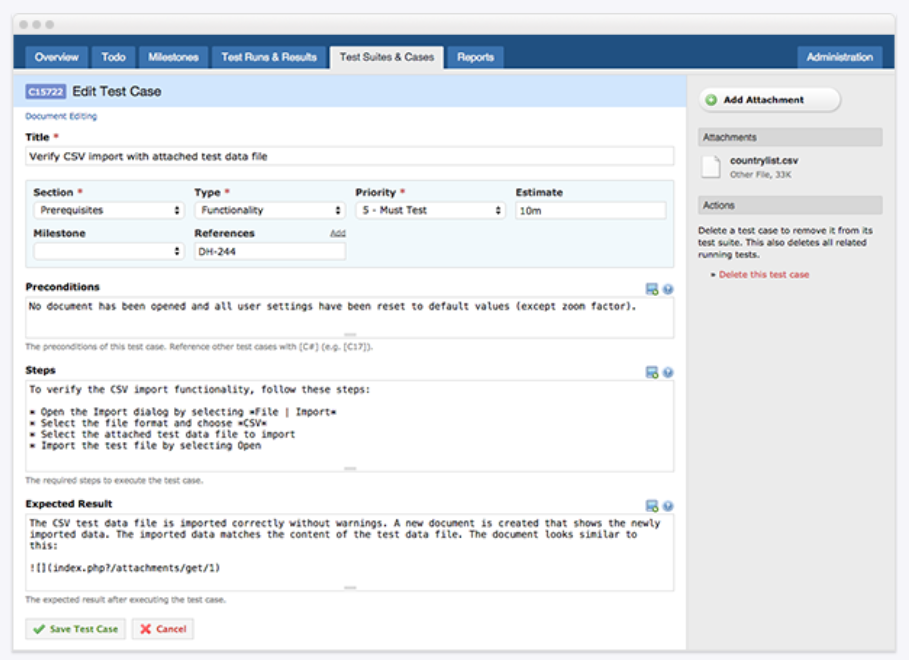The image size is (909, 660).
Task: Click the Expected Result insert image icon
Action: pyautogui.click(x=652, y=506)
